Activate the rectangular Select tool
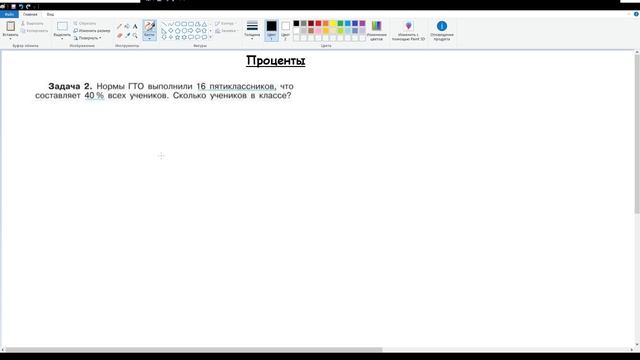This screenshot has height=360, width=640. [x=62, y=27]
